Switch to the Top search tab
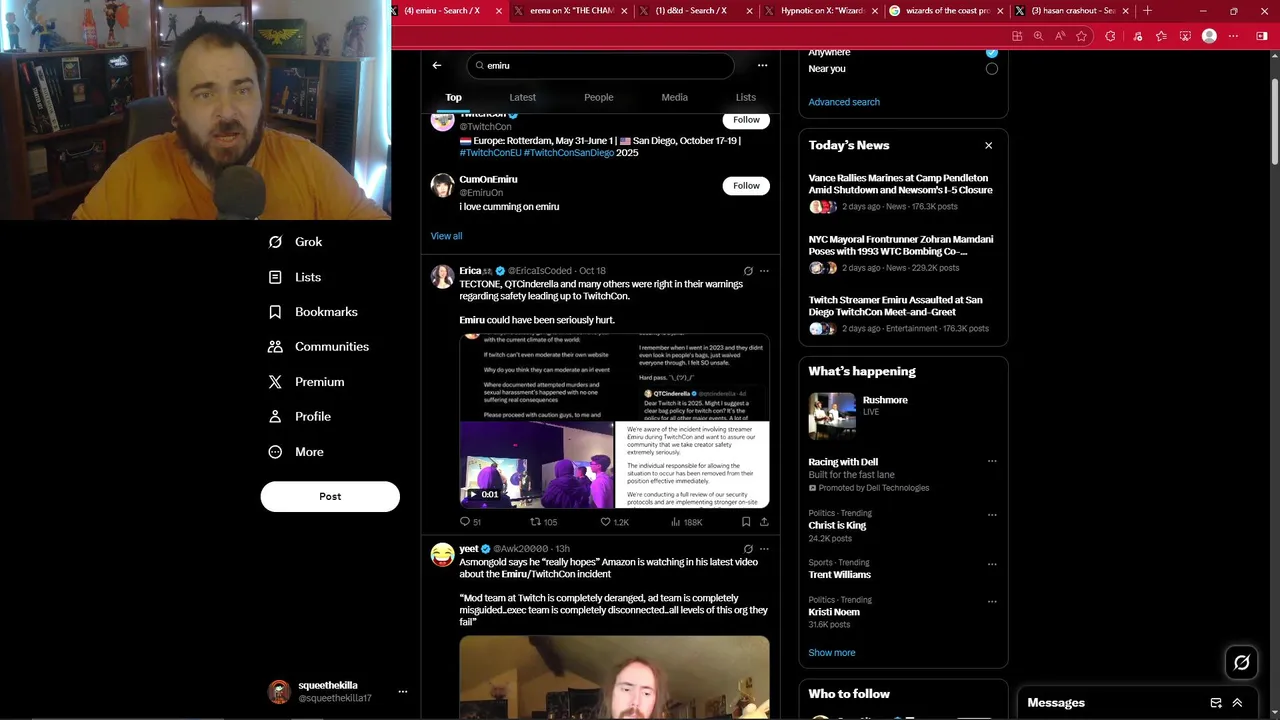Image resolution: width=1280 pixels, height=720 pixels. pyautogui.click(x=454, y=97)
